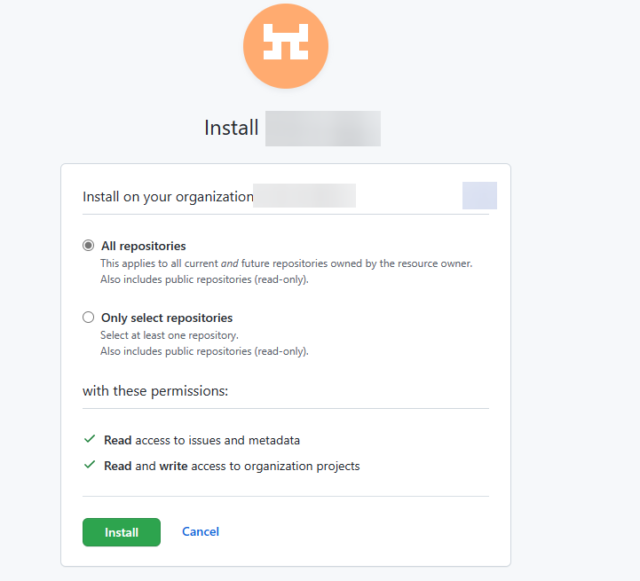Click public repositories note under All repositories

point(204,280)
